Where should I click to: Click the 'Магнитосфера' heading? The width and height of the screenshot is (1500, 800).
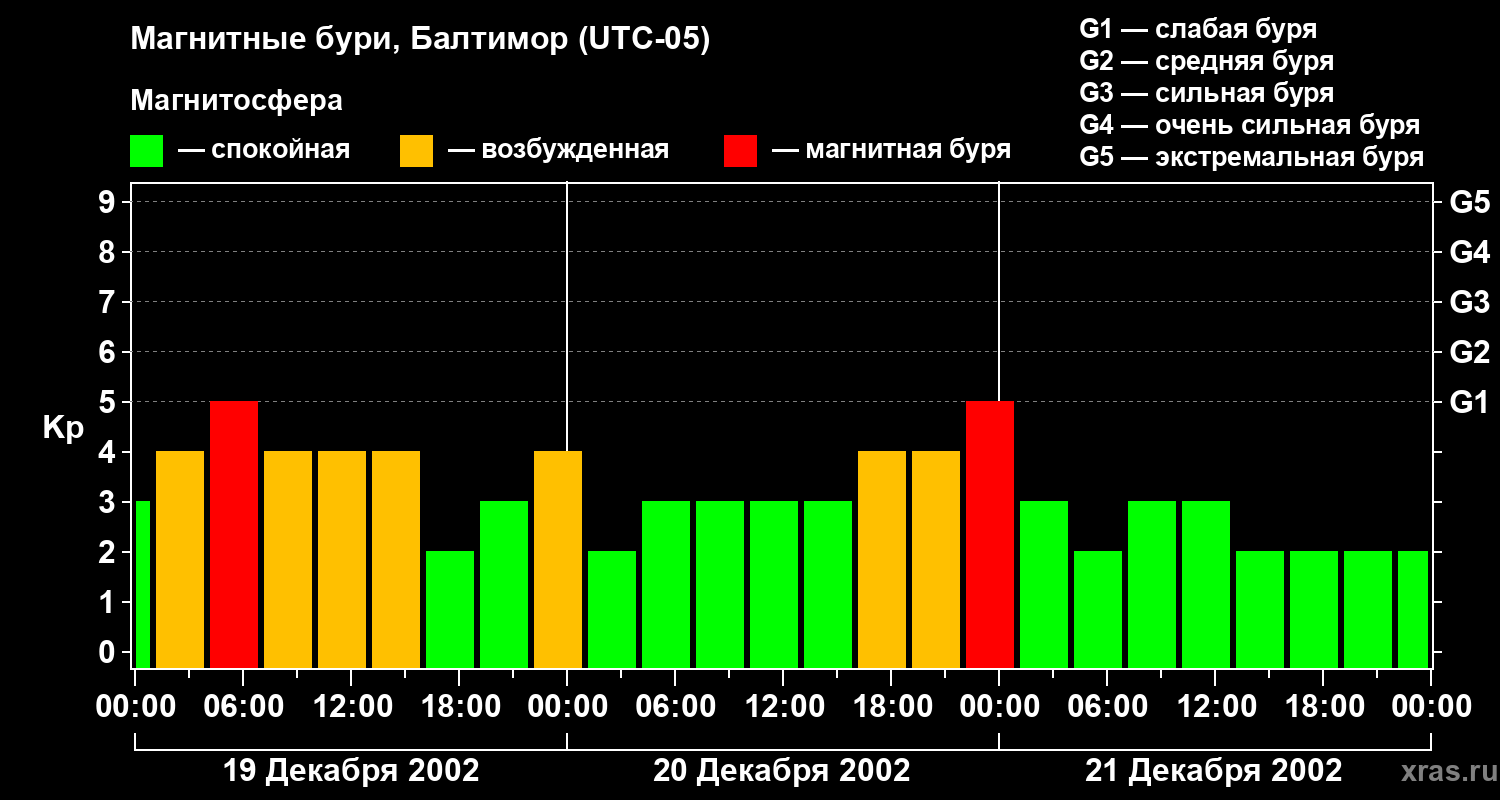(236, 101)
